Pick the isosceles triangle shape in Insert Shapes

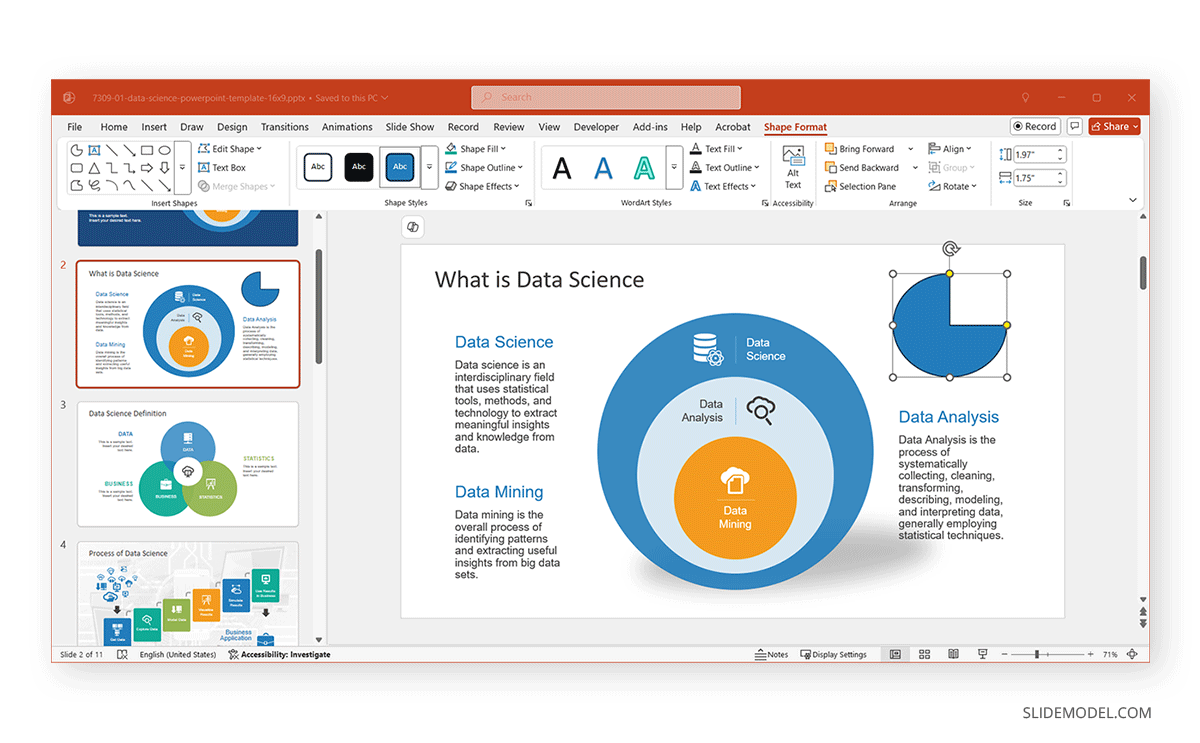(x=94, y=168)
